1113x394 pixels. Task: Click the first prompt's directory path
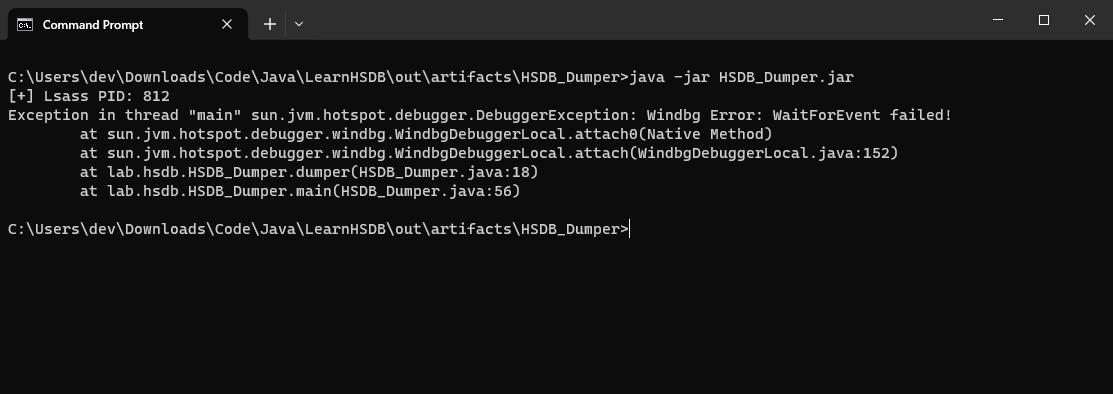point(318,77)
